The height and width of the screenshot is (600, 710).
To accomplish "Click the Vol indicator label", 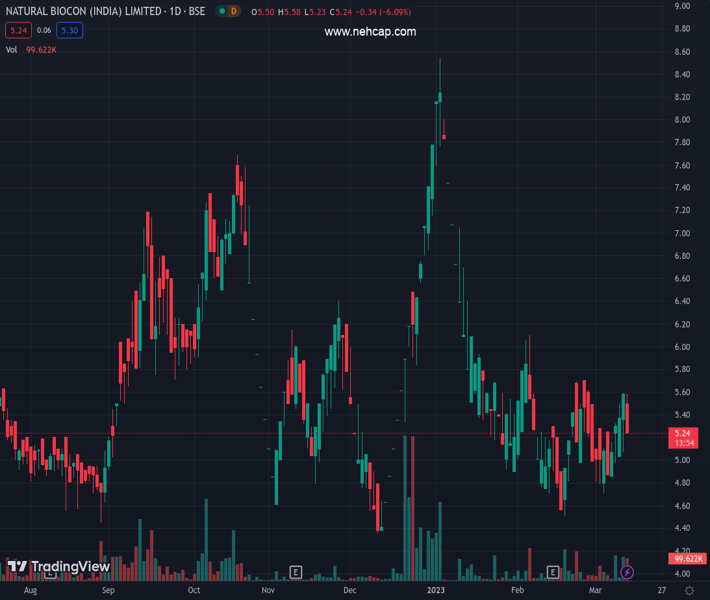I will point(11,49).
